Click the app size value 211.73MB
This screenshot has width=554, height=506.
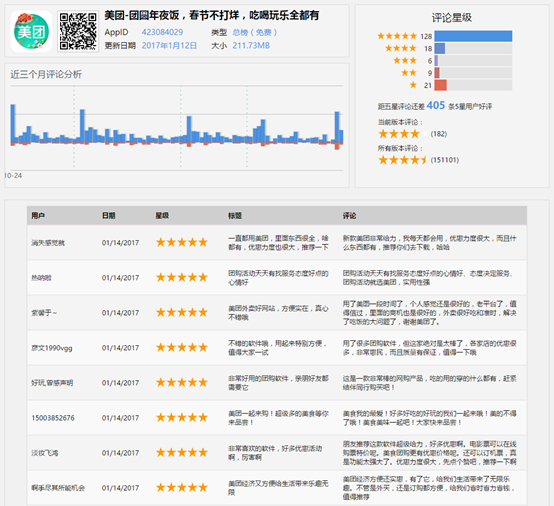251,46
